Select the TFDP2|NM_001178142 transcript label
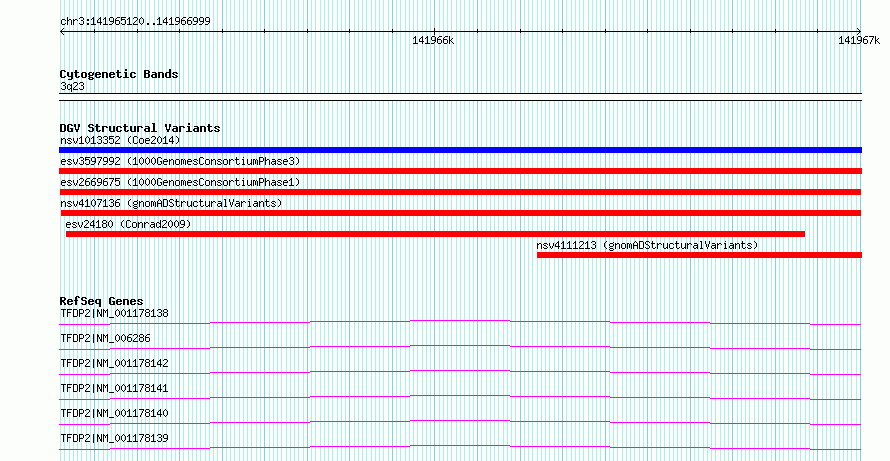 tap(114, 363)
